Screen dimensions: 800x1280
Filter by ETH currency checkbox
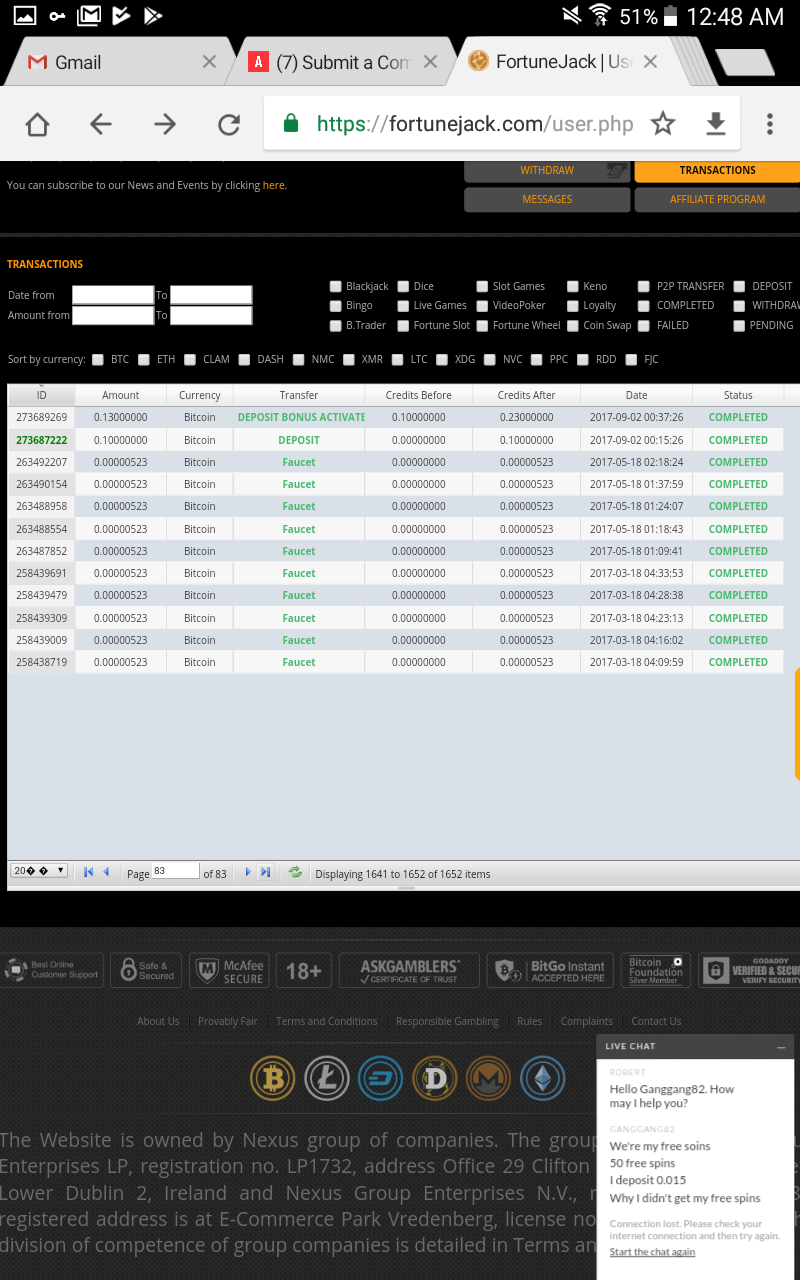pyautogui.click(x=144, y=359)
